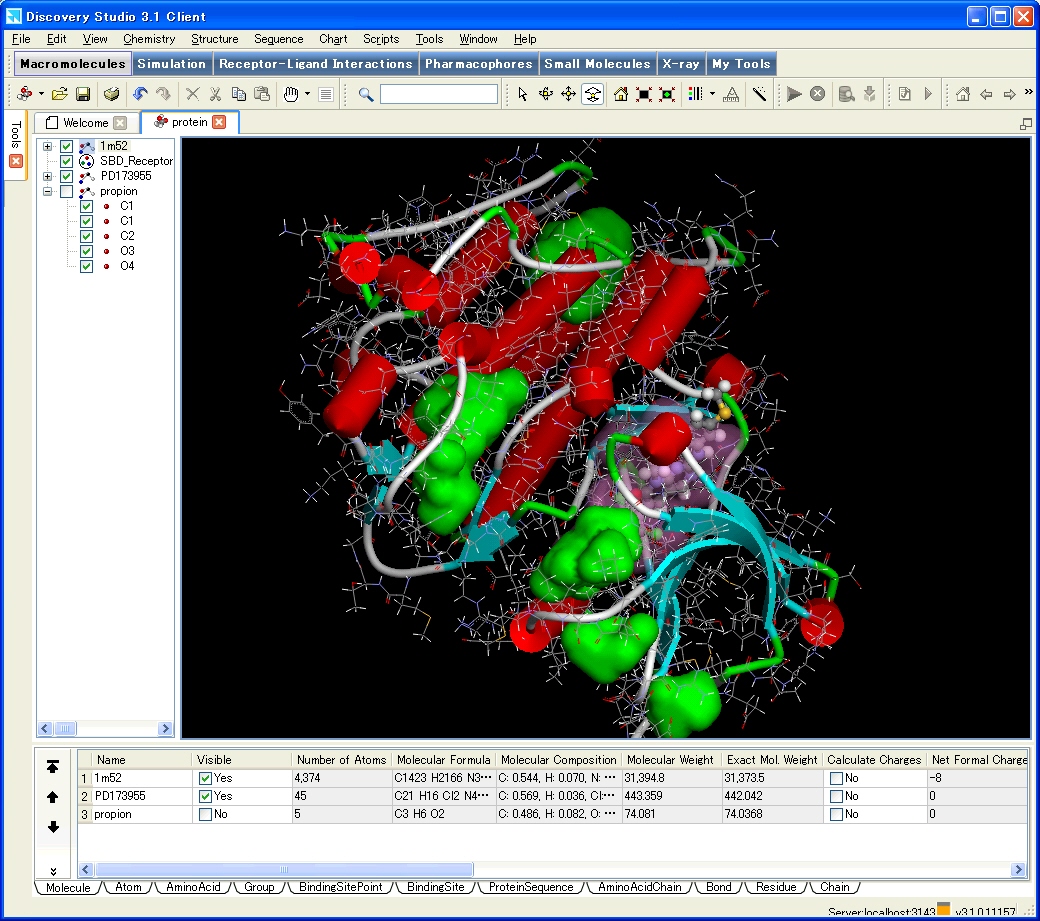This screenshot has height=921, width=1040.
Task: Uncheck the 1m52 hierarchy checkbox
Action: point(66,146)
